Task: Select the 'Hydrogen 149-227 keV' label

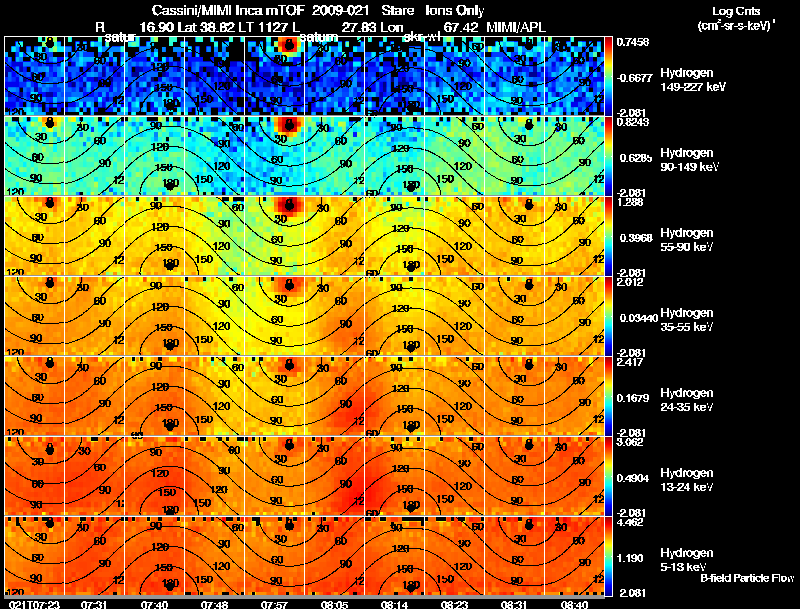Action: pyautogui.click(x=692, y=80)
